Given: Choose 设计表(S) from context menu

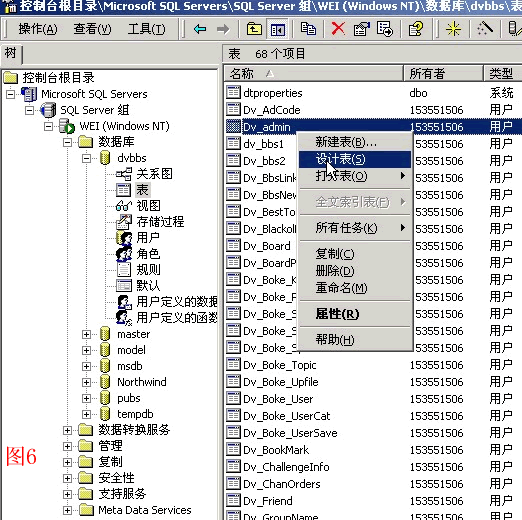Looking at the screenshot, I should (x=355, y=159).
